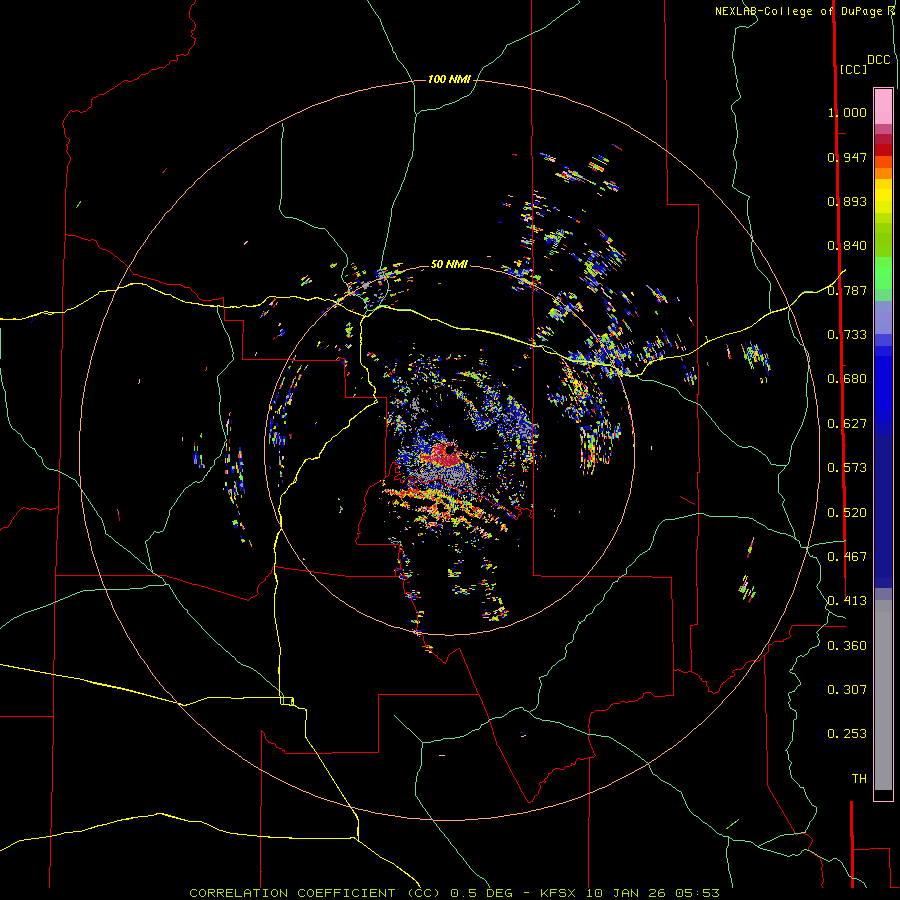Click the orange color bar segment
This screenshot has height=900, width=900.
pos(883,173)
